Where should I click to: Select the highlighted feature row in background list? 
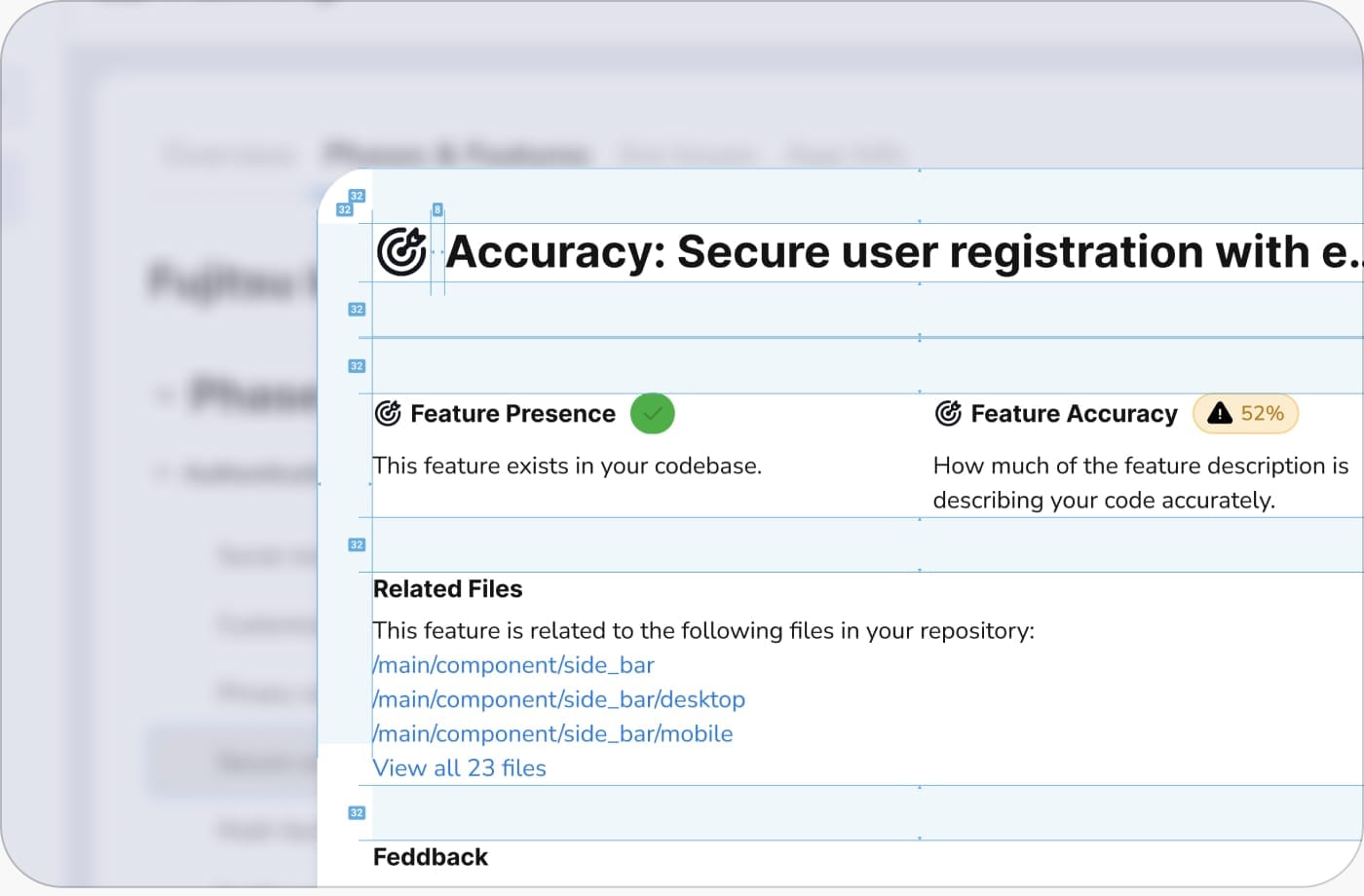232,762
